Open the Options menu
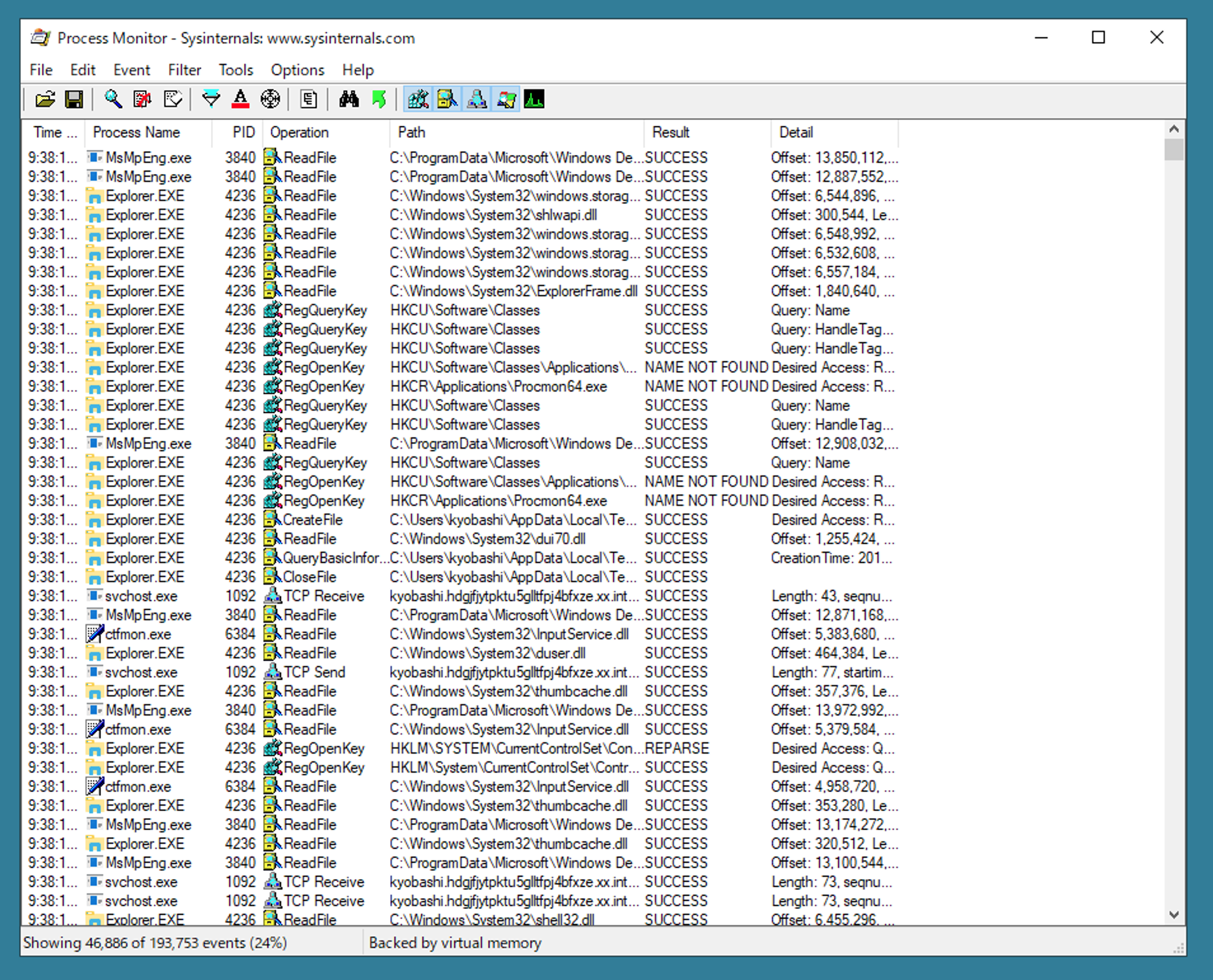The height and width of the screenshot is (980, 1213). (298, 70)
